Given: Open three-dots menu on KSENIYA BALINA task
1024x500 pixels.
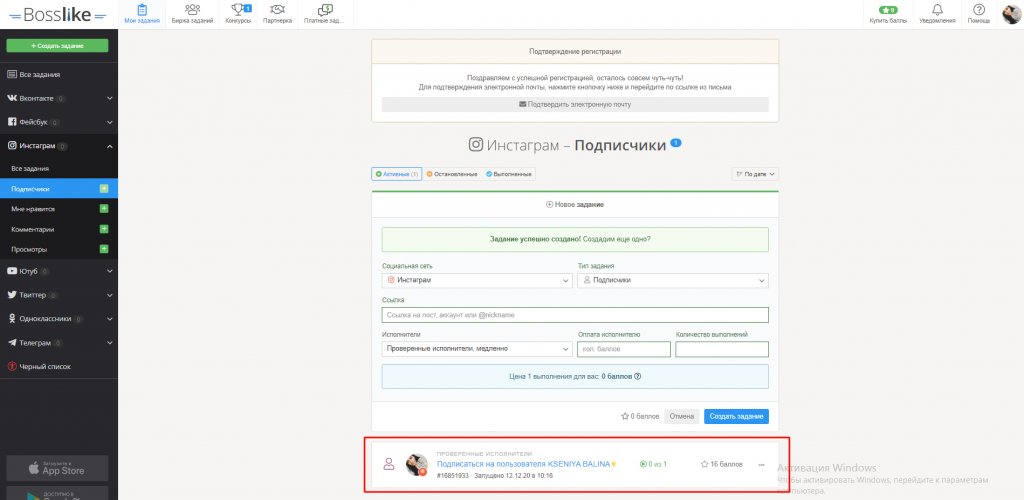Looking at the screenshot, I should pyautogui.click(x=761, y=465).
